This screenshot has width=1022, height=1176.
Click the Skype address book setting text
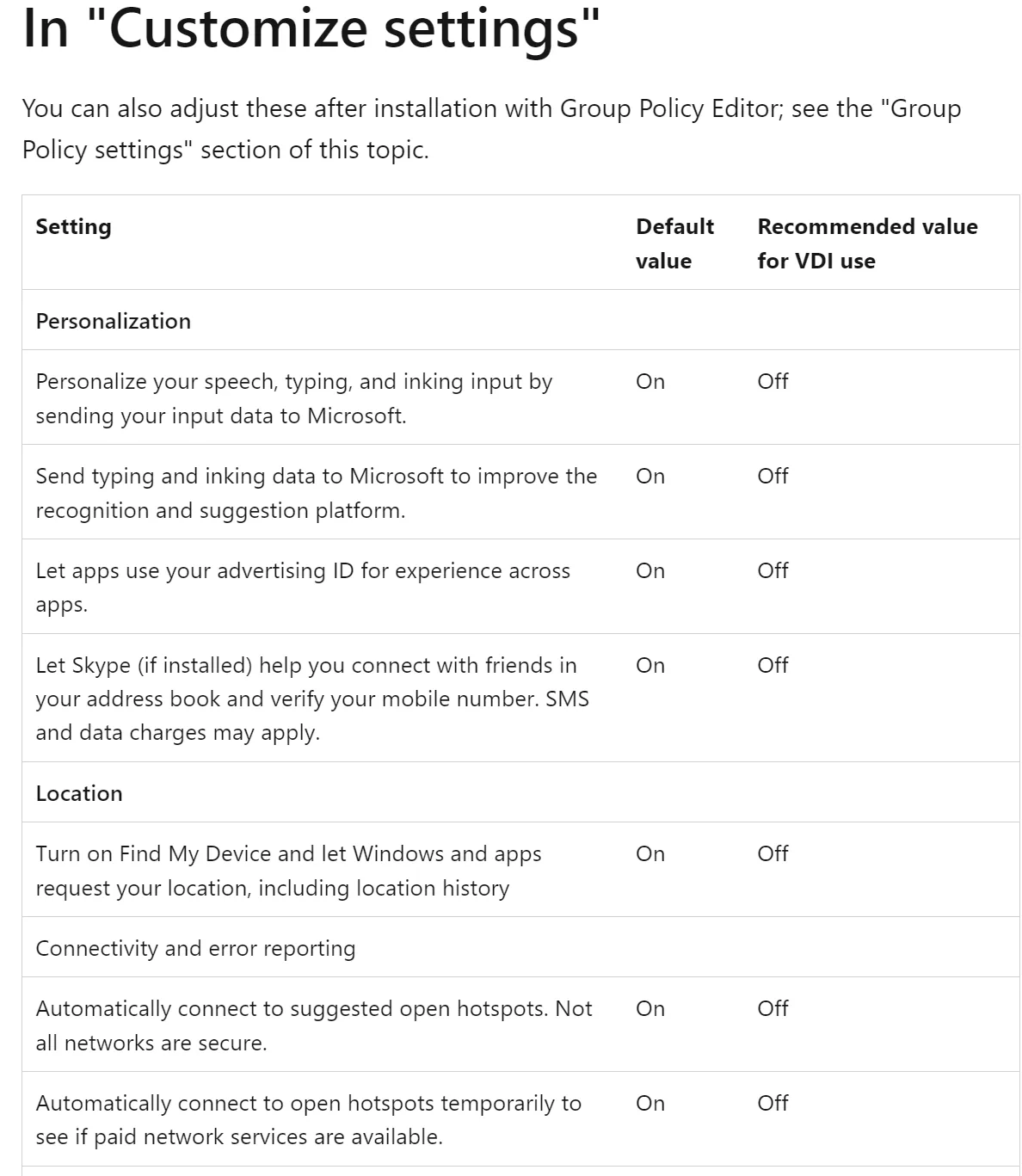click(x=312, y=699)
